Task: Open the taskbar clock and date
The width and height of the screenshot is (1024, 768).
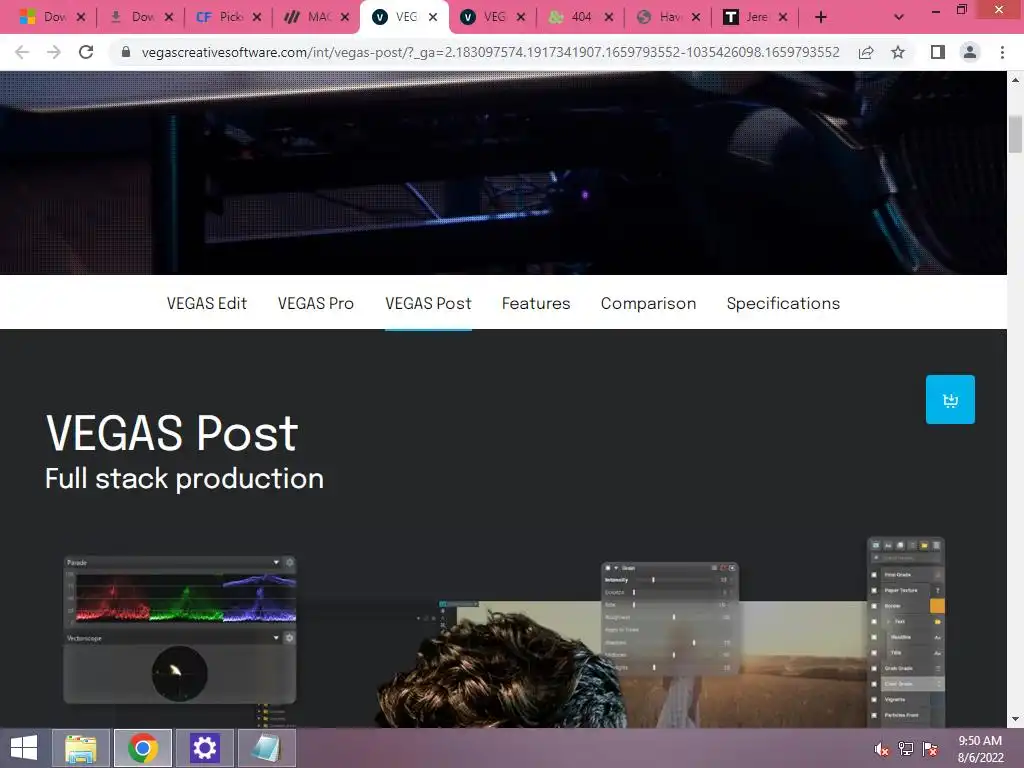Action: (x=980, y=749)
